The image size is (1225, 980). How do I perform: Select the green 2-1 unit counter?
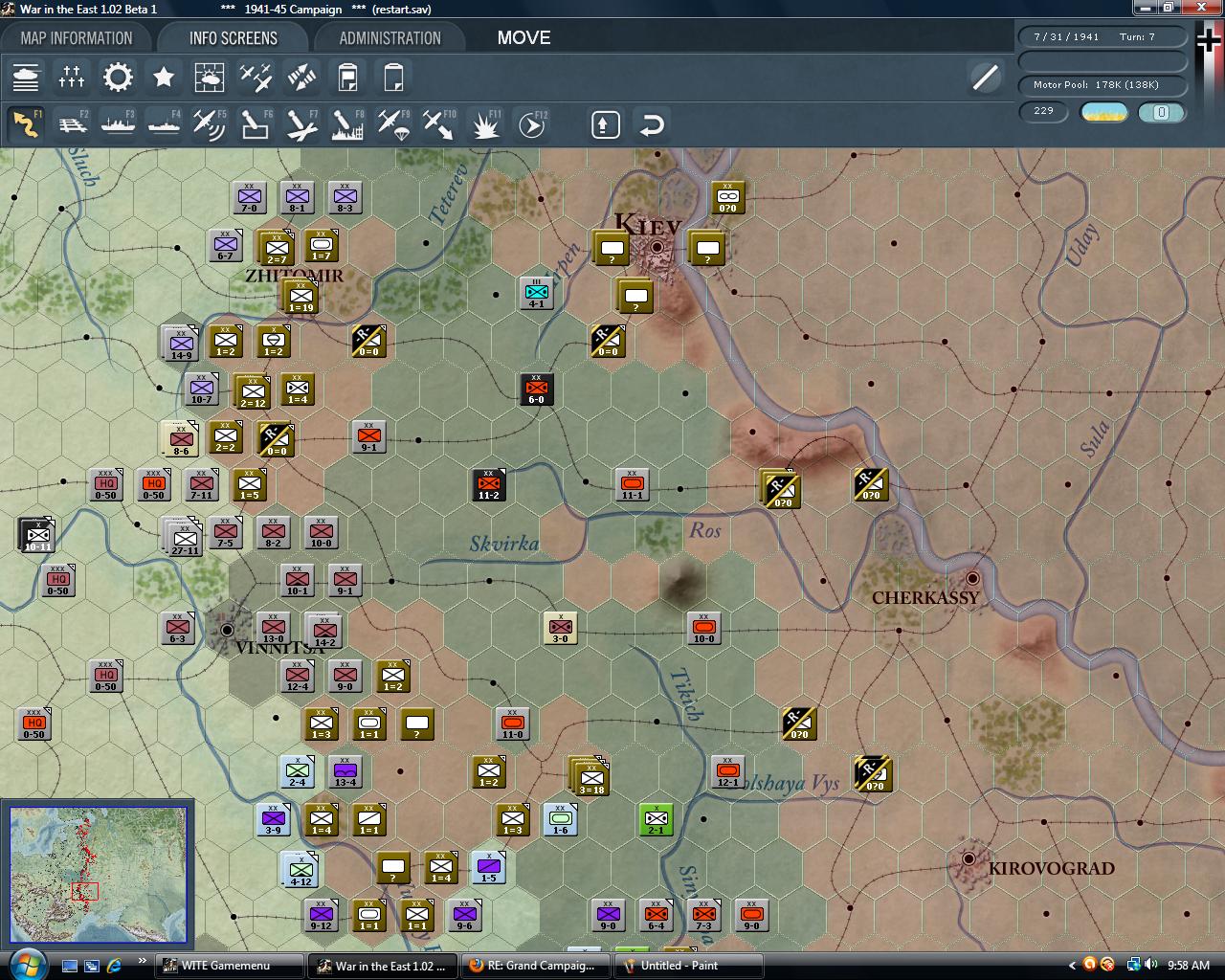[x=656, y=819]
